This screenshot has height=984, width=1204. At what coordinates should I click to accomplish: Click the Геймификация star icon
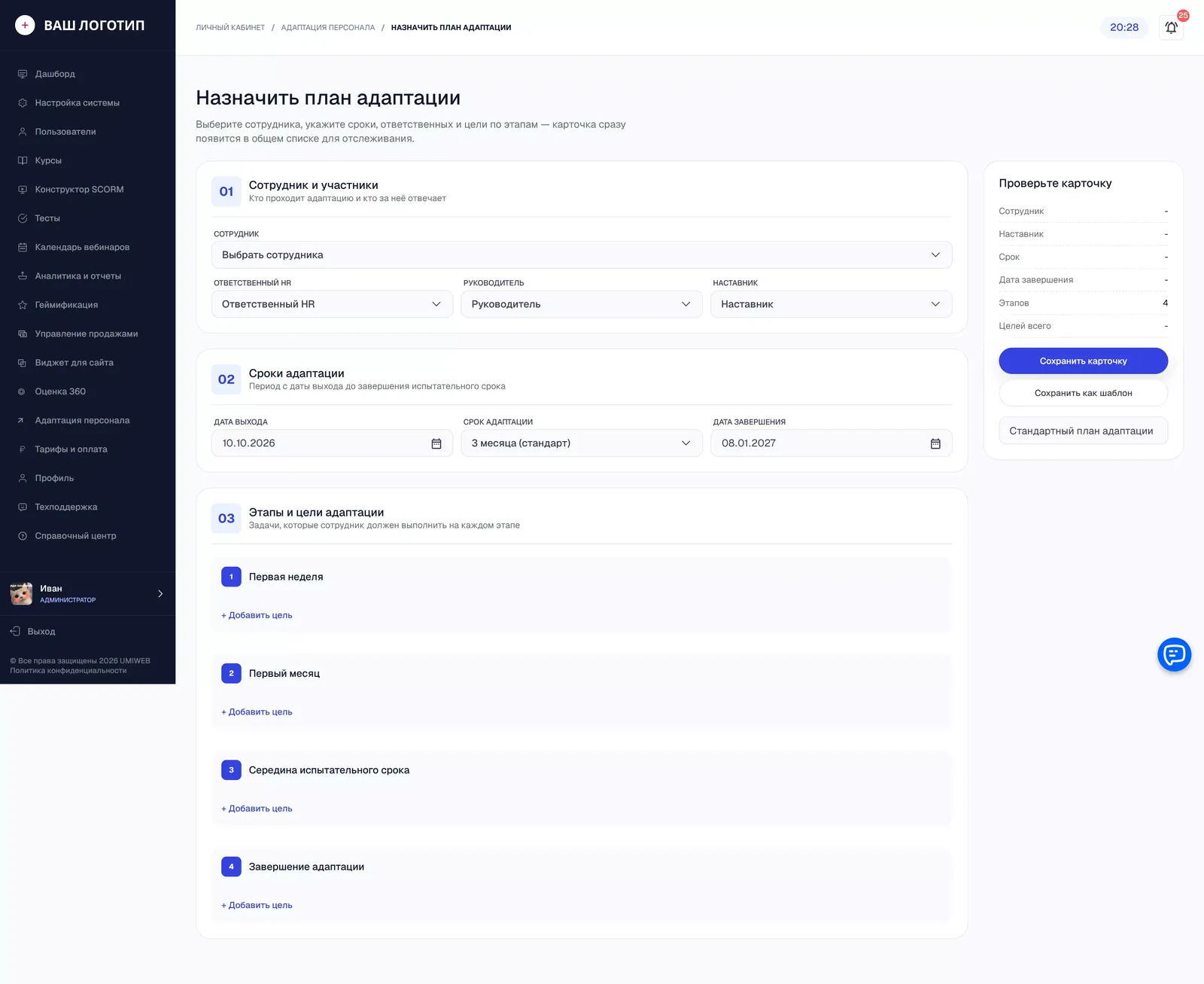[23, 305]
